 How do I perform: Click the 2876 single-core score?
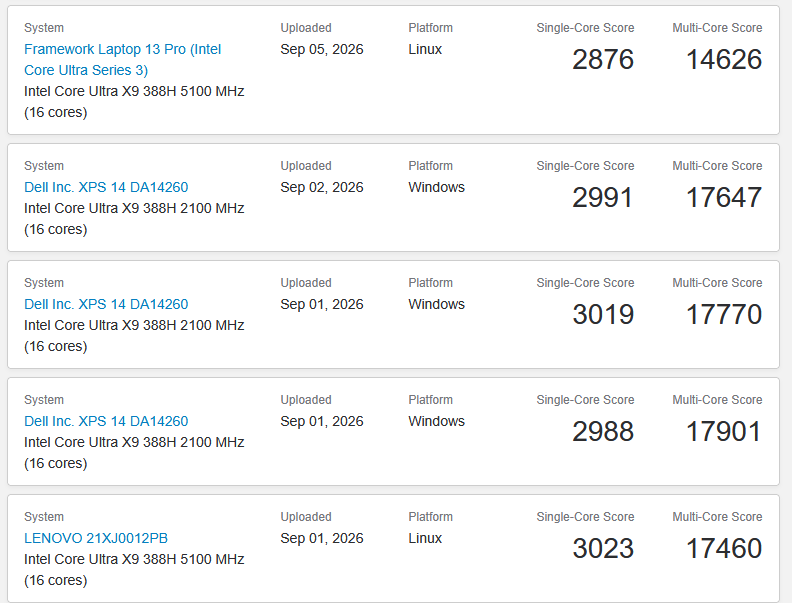click(x=603, y=60)
